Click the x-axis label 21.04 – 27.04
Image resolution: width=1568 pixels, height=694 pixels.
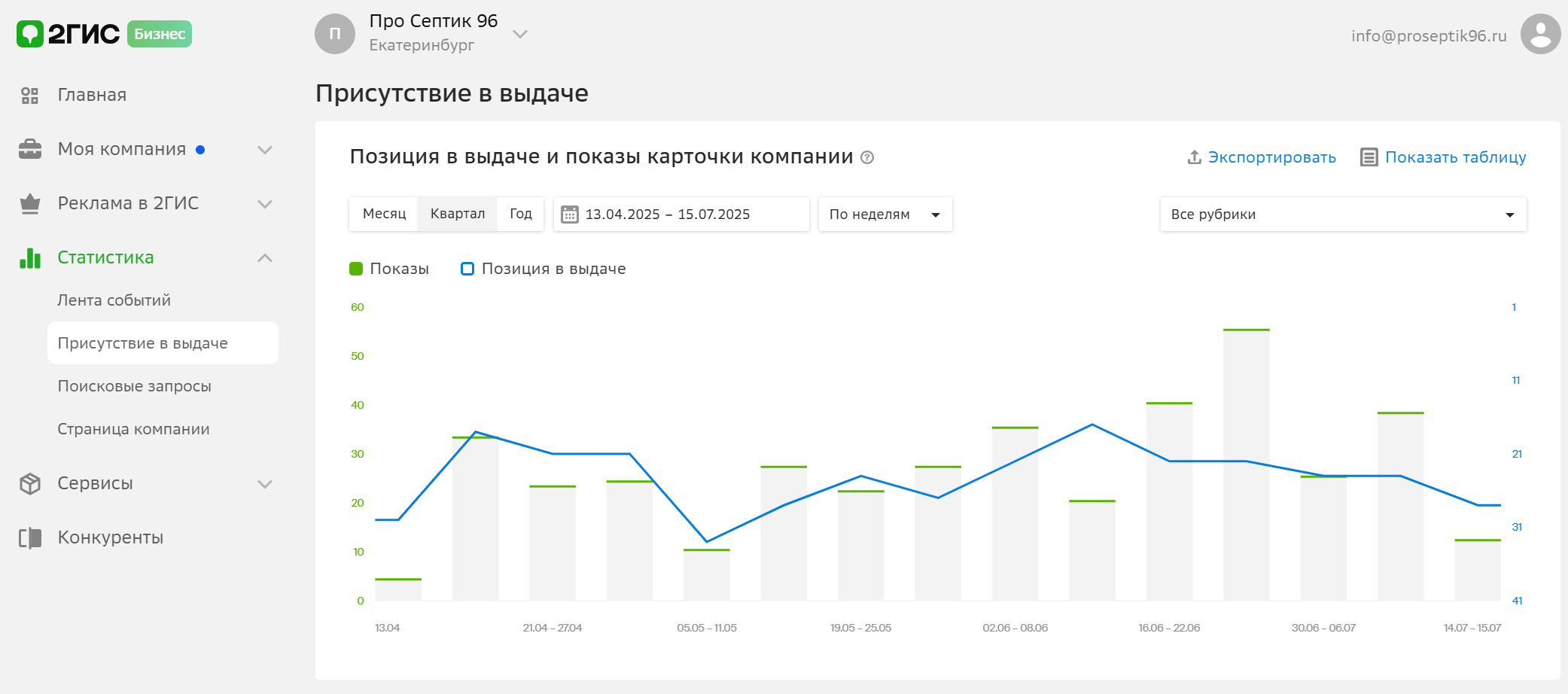click(x=553, y=628)
